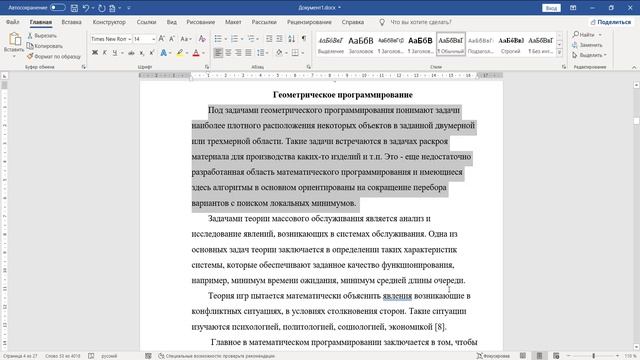The height and width of the screenshot is (360, 640).
Task: Click the multilevel list icon
Action: click(251, 39)
